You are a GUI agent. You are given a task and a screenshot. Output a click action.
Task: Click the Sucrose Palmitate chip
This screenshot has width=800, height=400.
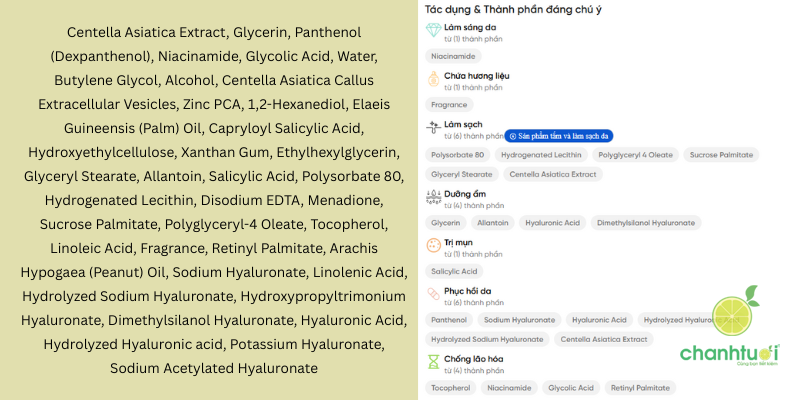click(720, 155)
